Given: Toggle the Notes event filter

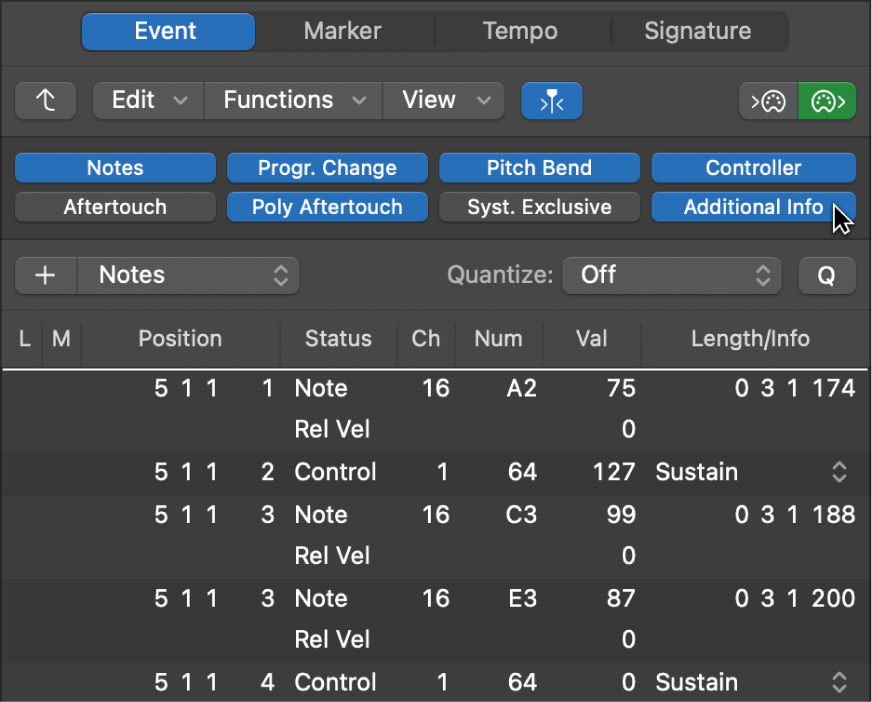Looking at the screenshot, I should tap(114, 167).
